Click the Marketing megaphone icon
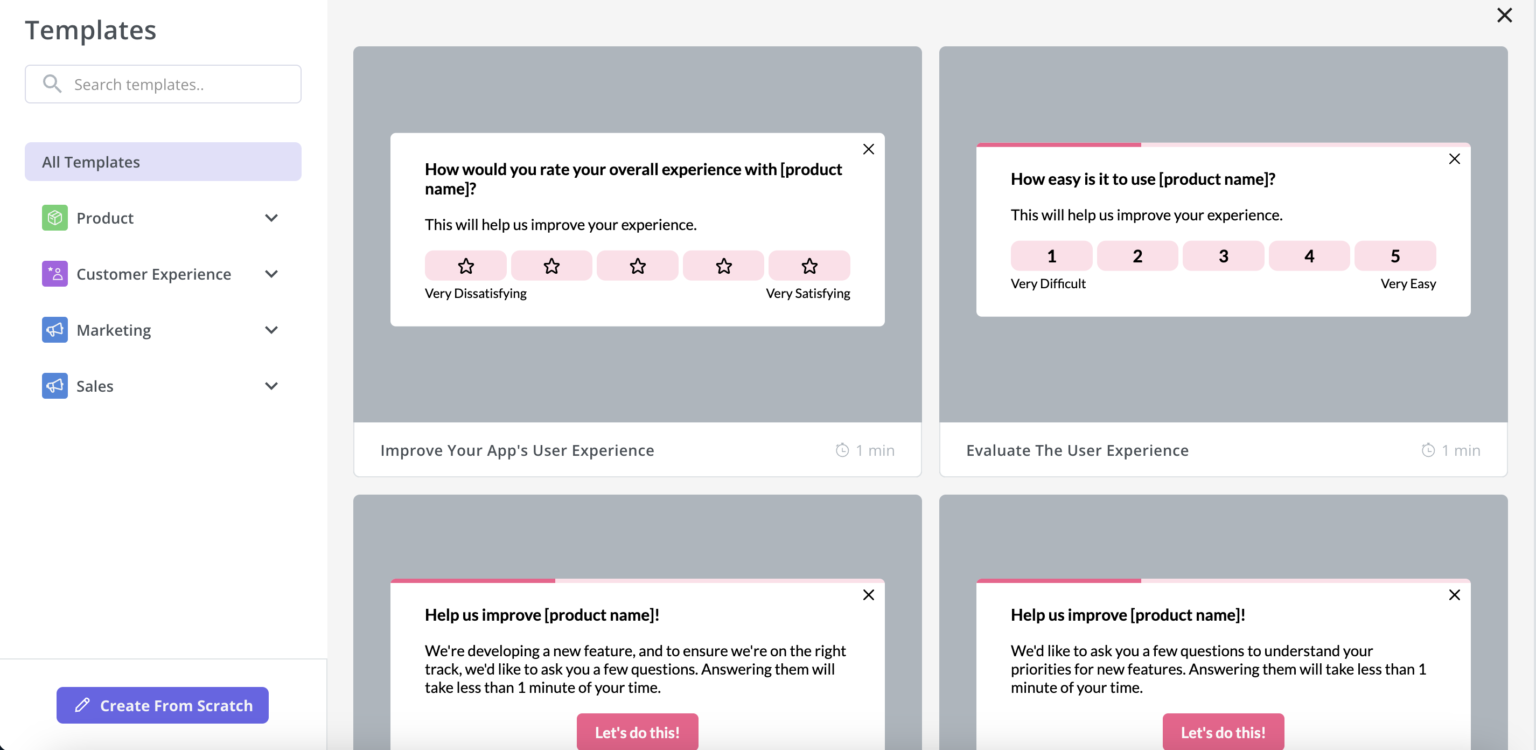1536x750 pixels. 55,329
